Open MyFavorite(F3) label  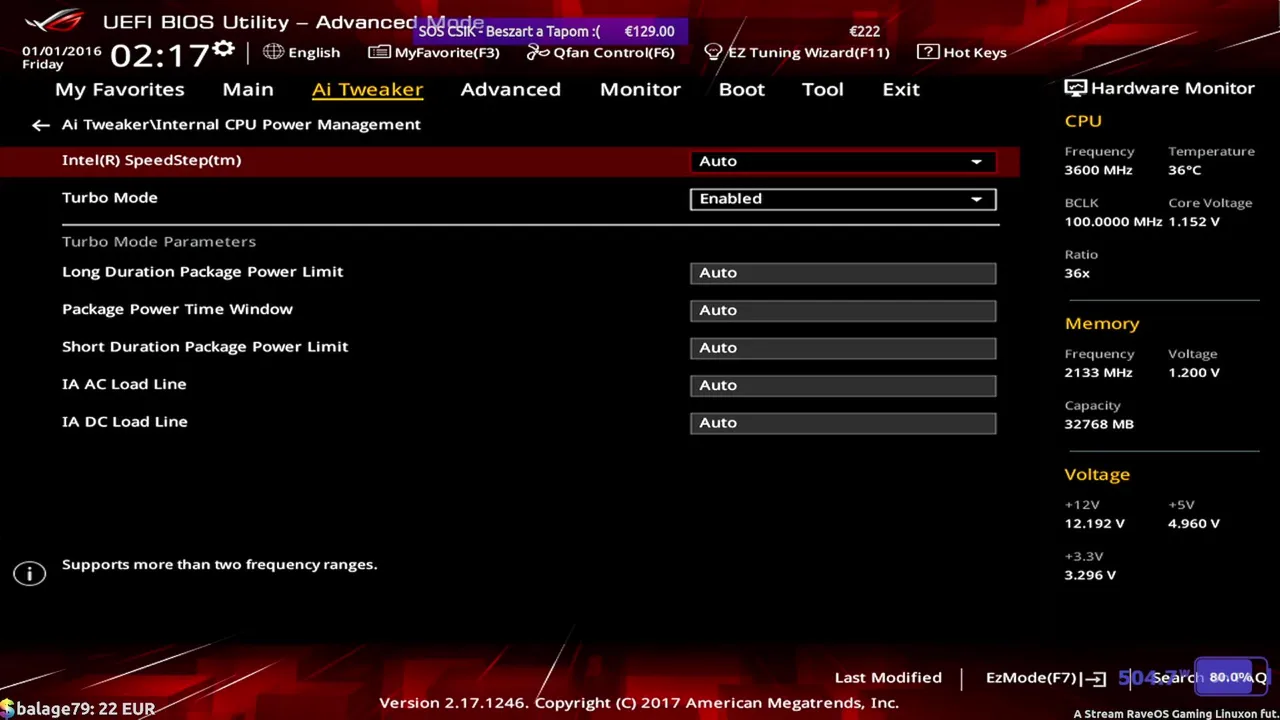click(447, 52)
